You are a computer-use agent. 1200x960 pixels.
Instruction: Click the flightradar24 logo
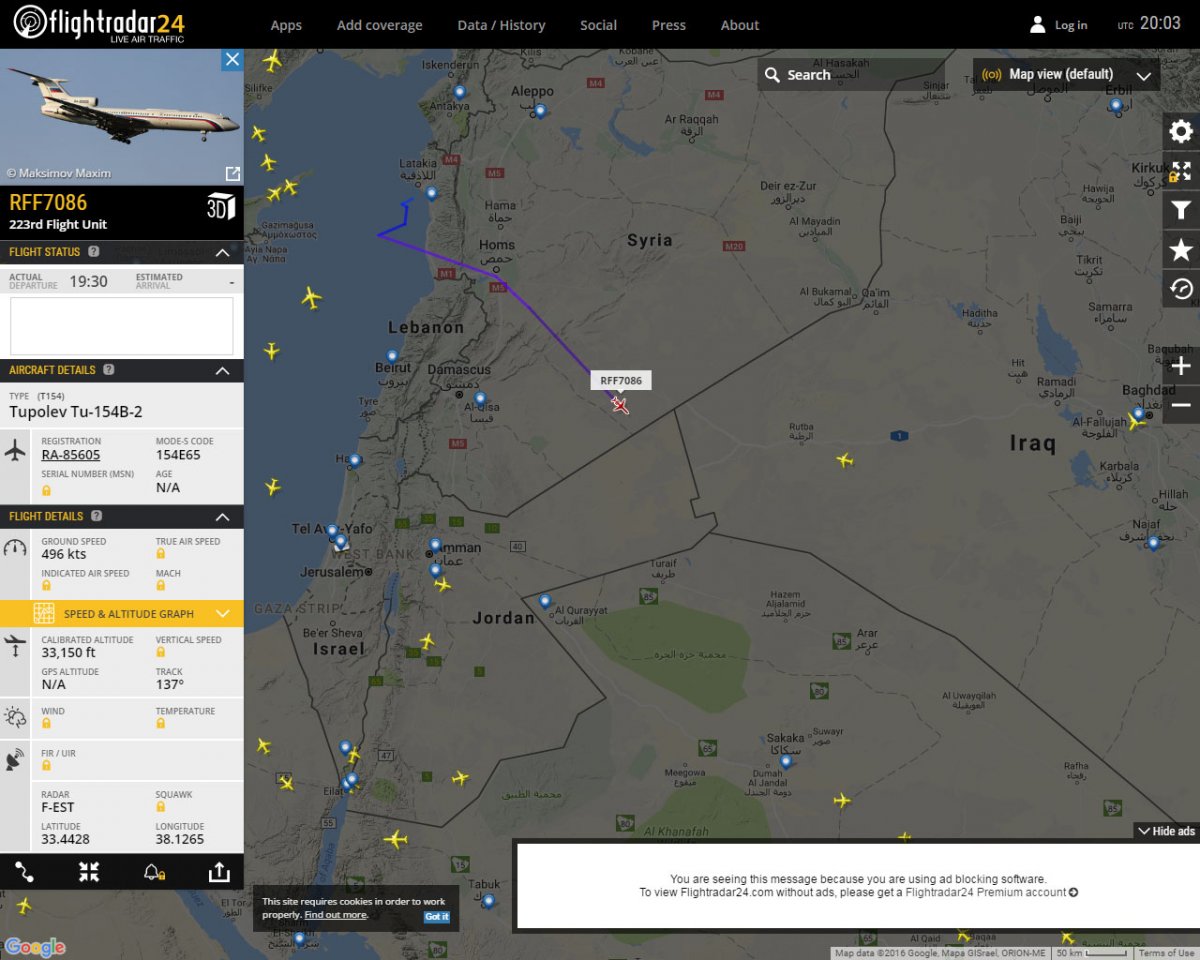99,22
